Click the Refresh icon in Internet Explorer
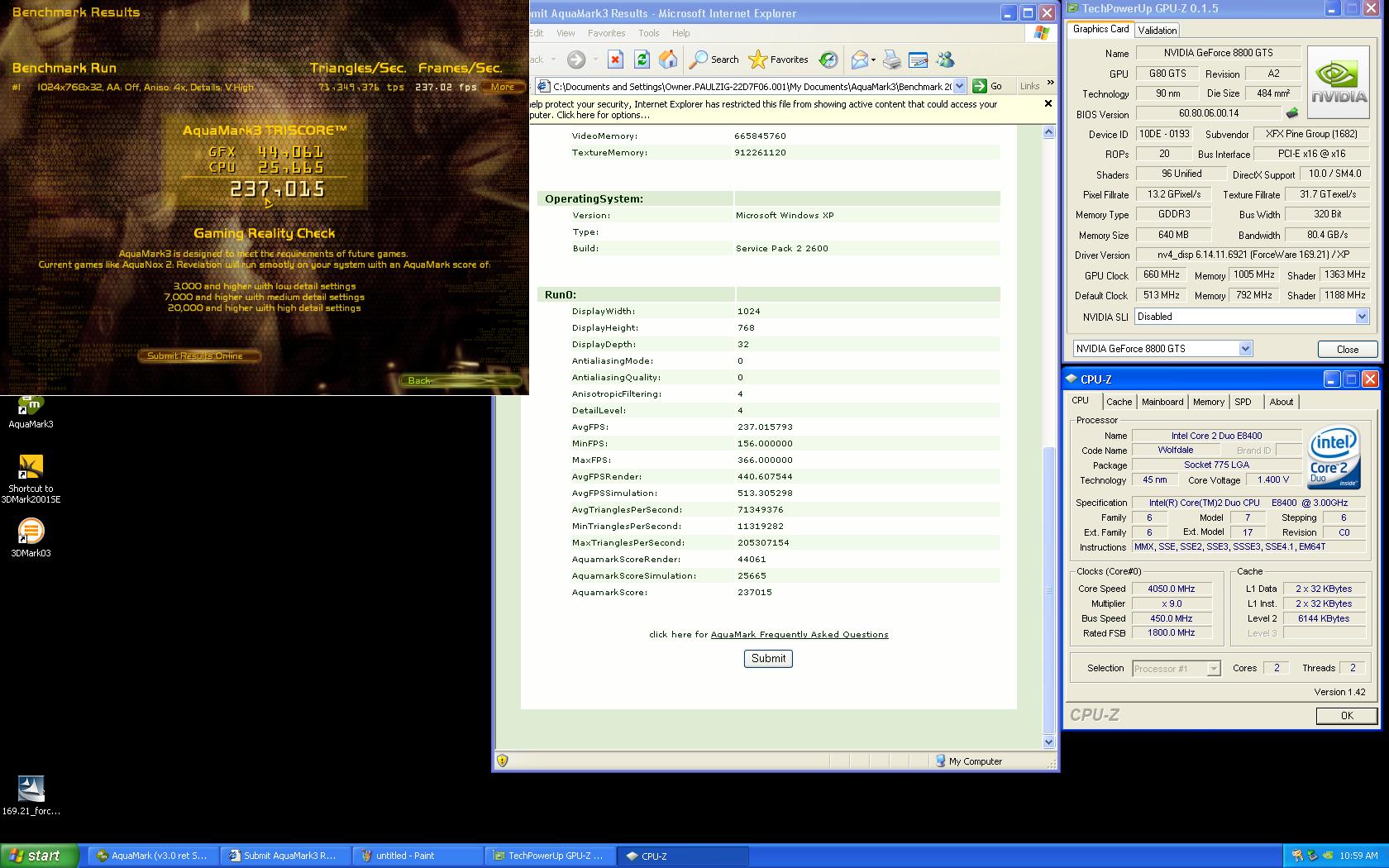 point(642,60)
